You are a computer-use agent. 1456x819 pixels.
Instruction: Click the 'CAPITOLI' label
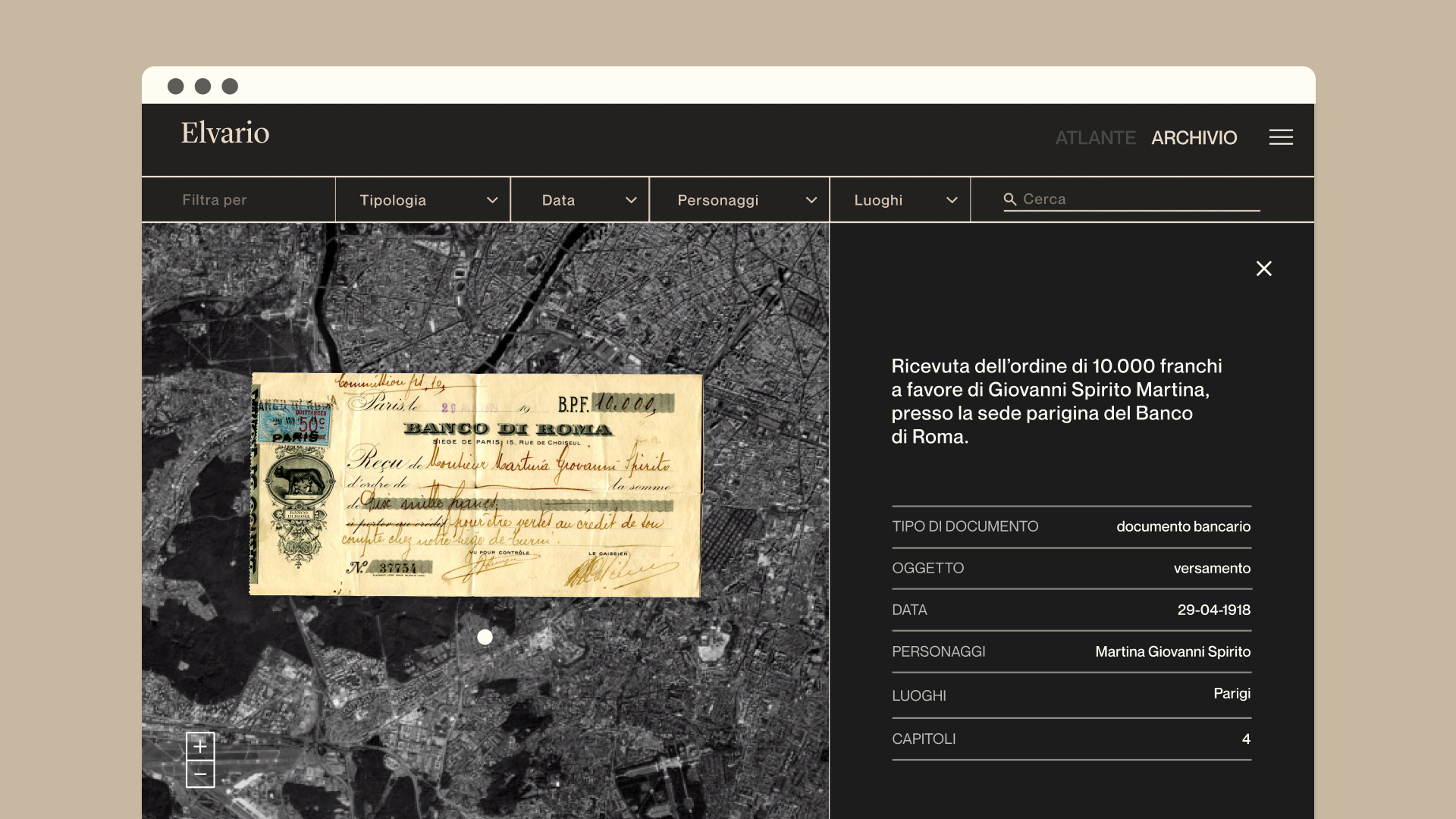[924, 739]
